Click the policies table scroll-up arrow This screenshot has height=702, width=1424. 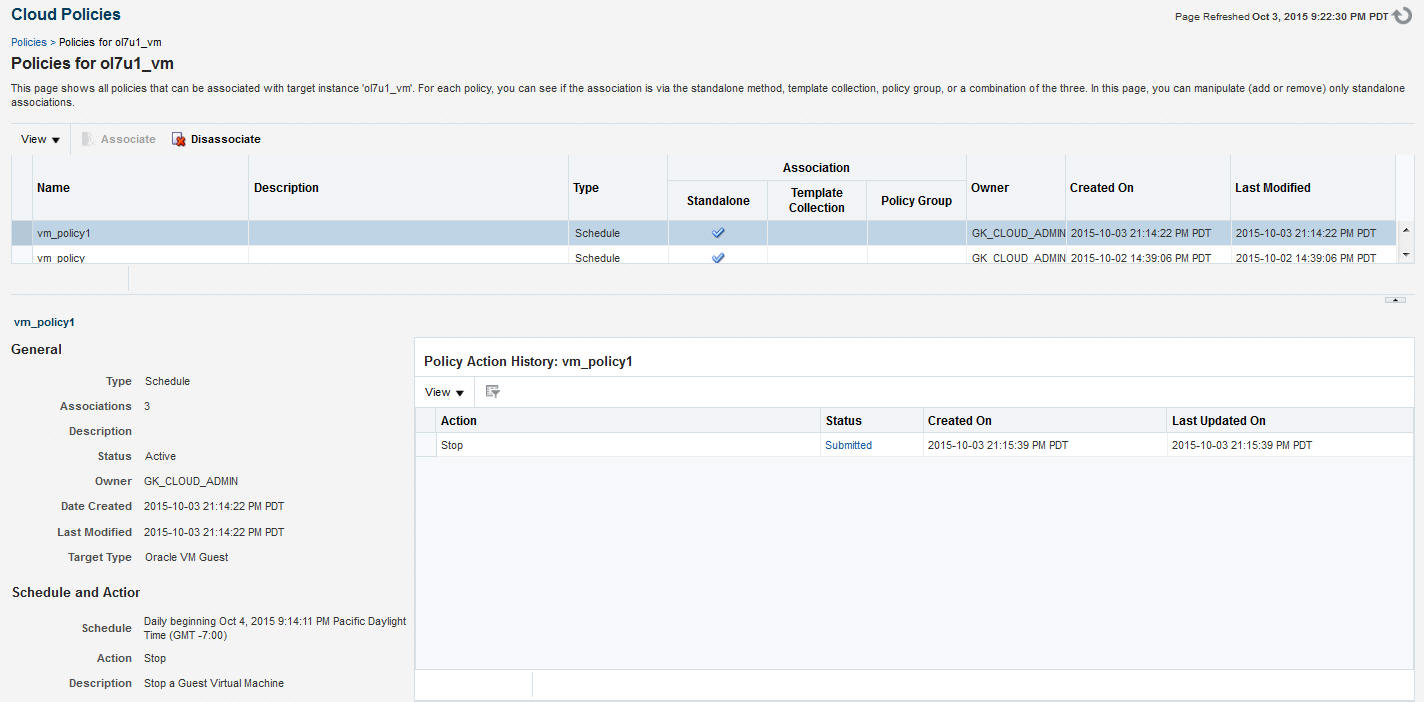tap(1405, 231)
